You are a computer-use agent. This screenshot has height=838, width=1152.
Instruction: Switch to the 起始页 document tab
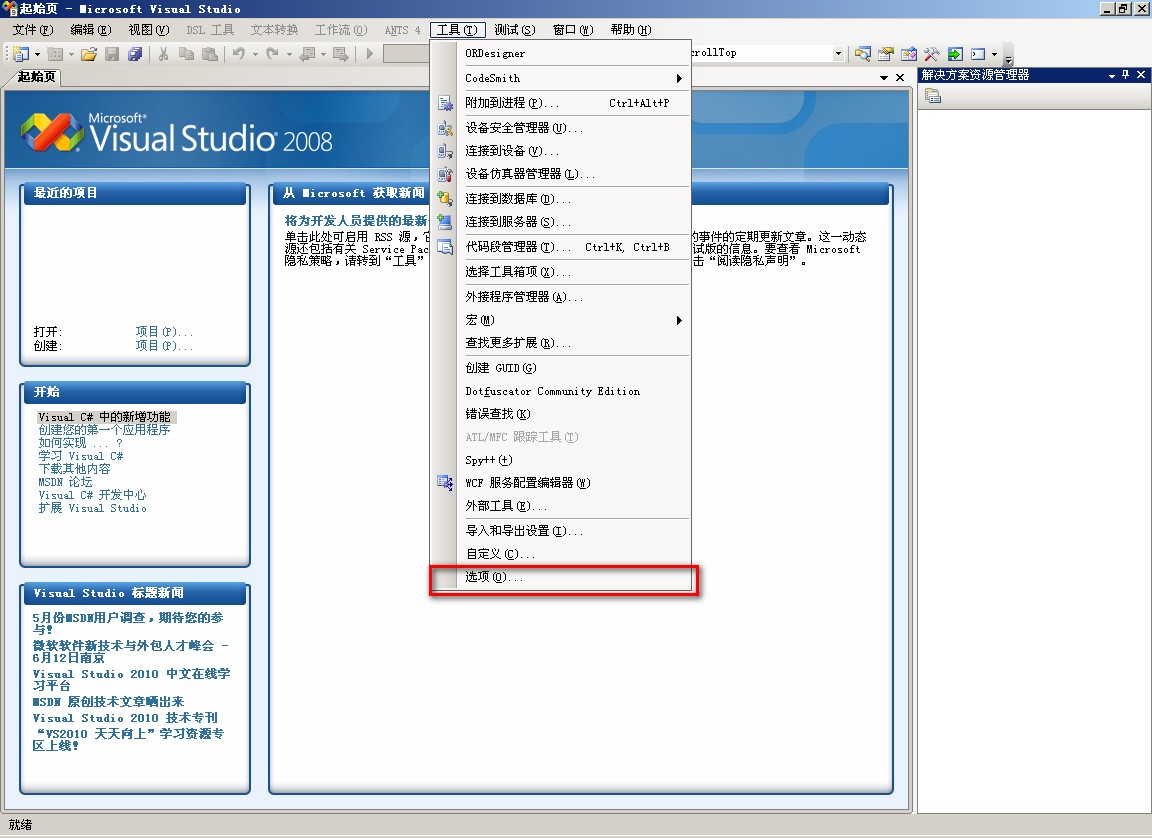click(35, 76)
